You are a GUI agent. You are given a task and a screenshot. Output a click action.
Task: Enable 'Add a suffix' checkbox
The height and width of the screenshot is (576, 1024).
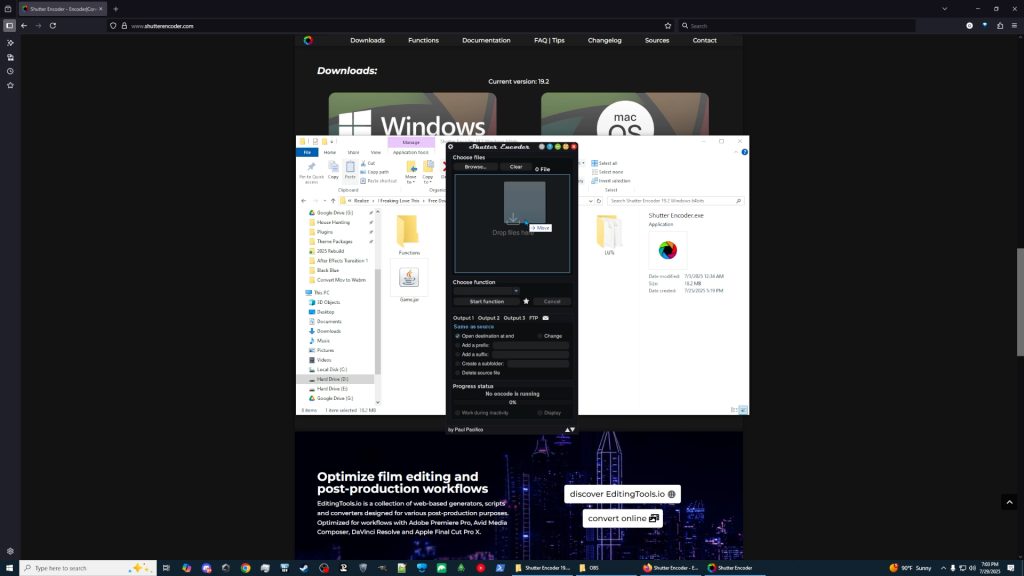click(457, 355)
